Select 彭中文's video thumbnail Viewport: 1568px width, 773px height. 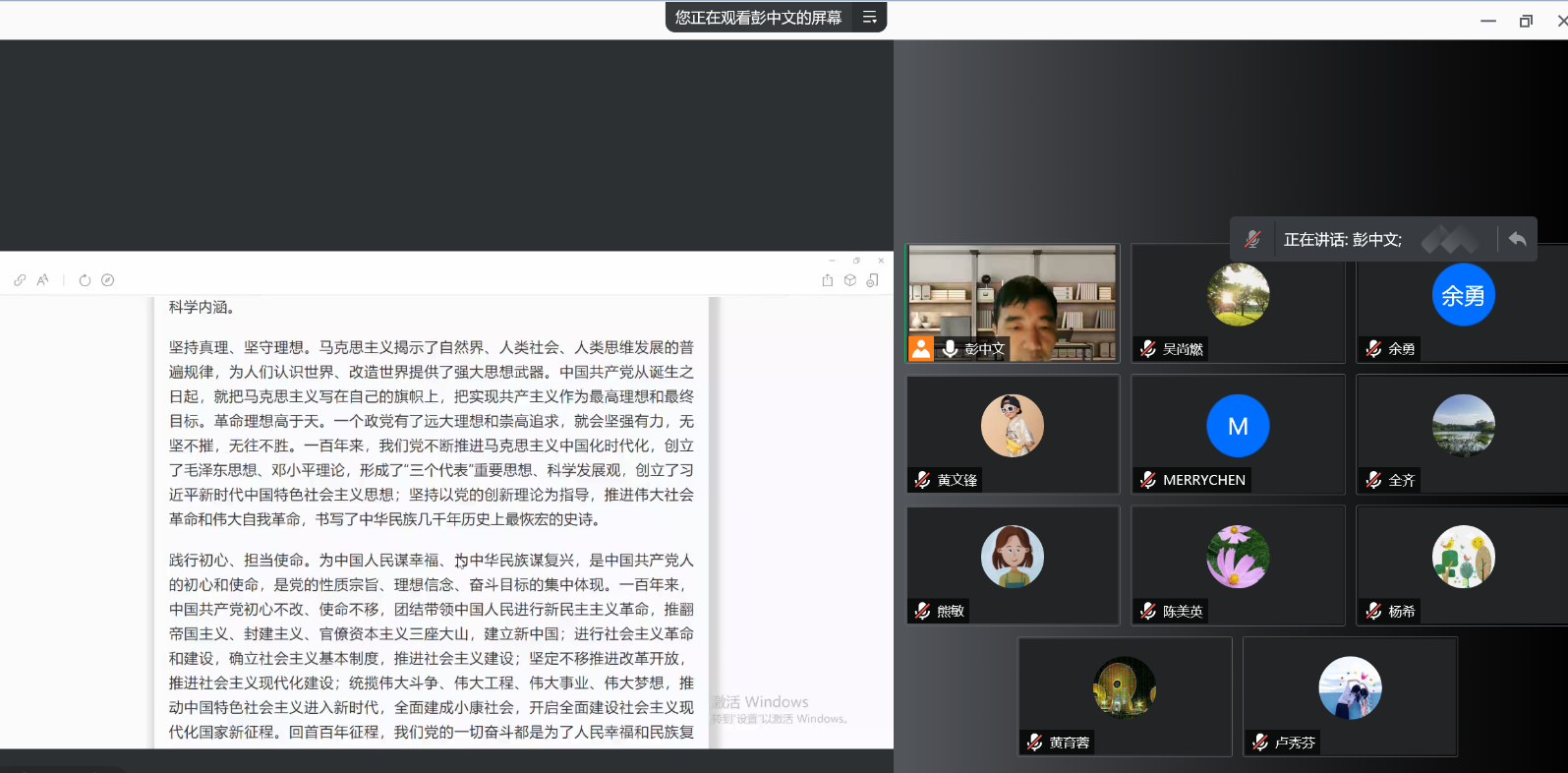[1013, 303]
